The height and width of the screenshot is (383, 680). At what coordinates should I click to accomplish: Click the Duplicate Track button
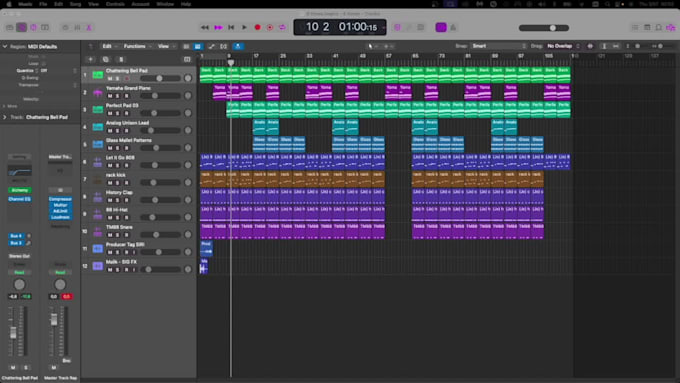click(105, 59)
